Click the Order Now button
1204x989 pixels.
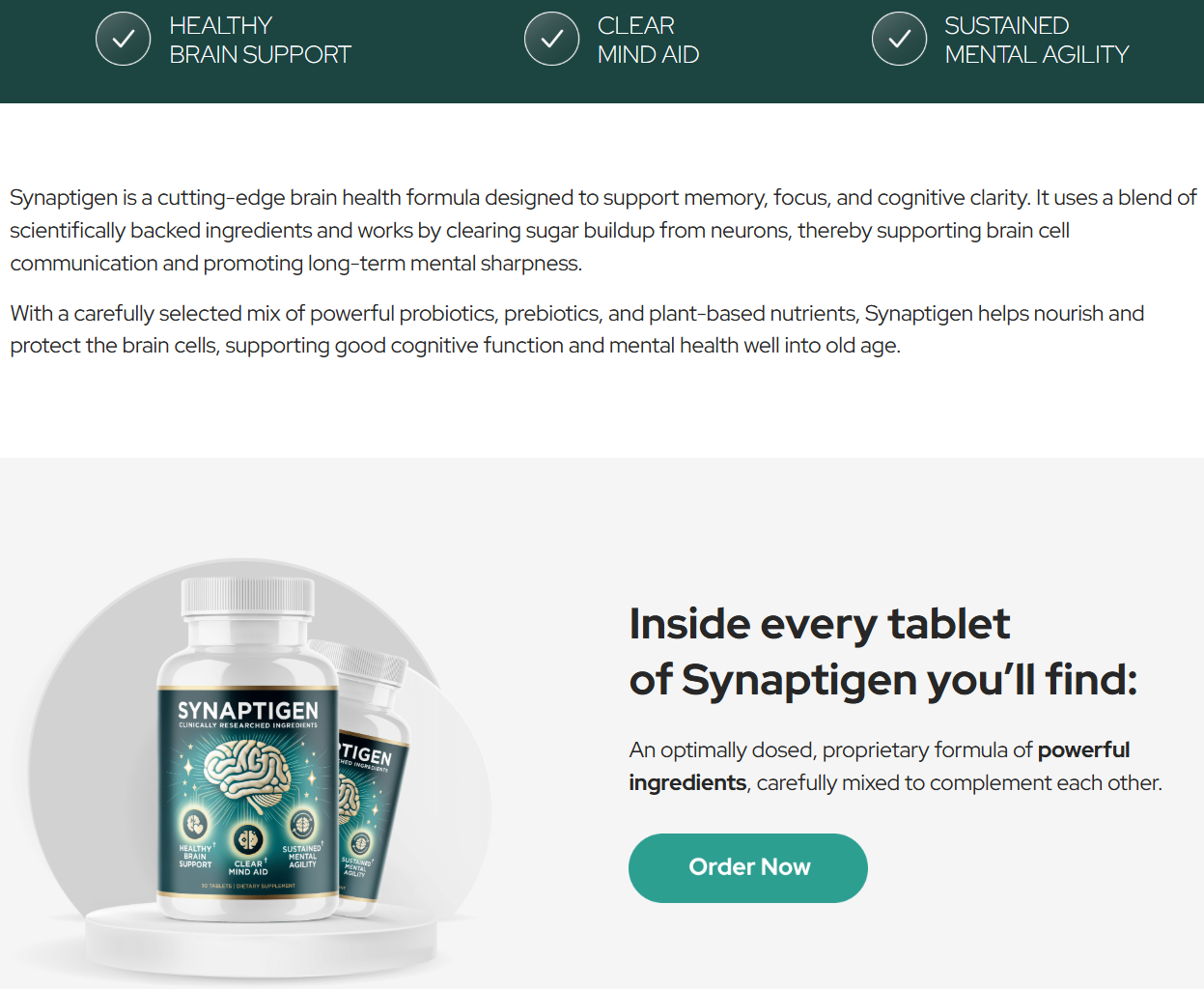point(748,867)
